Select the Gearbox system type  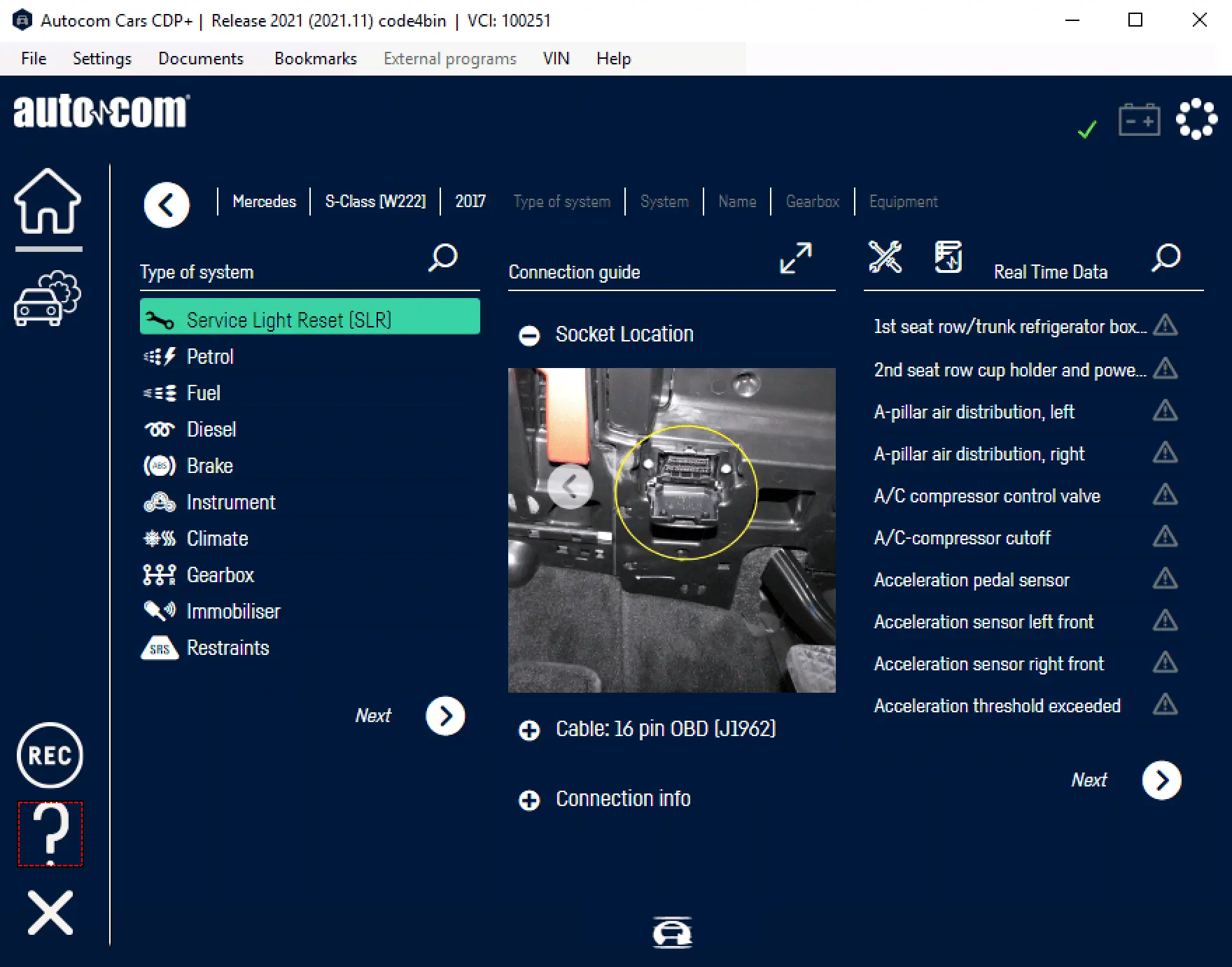click(310, 575)
